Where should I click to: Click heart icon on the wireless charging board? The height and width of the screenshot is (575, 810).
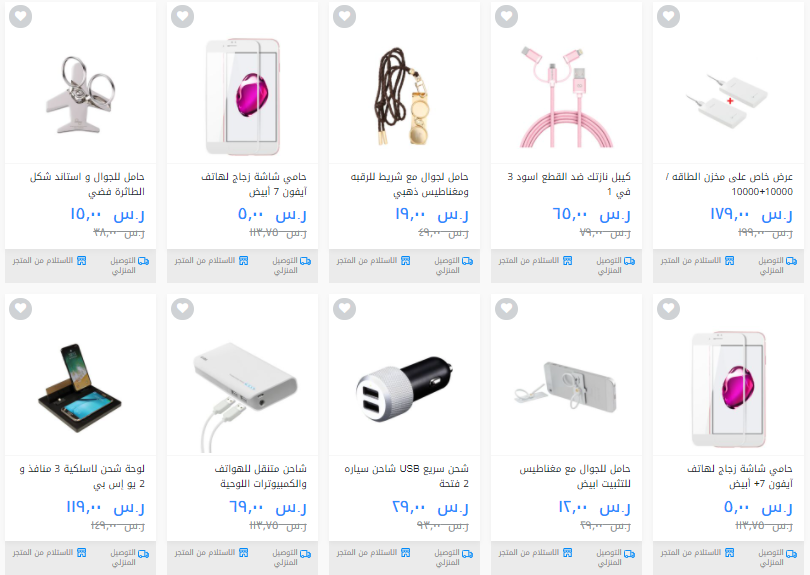pos(21,309)
